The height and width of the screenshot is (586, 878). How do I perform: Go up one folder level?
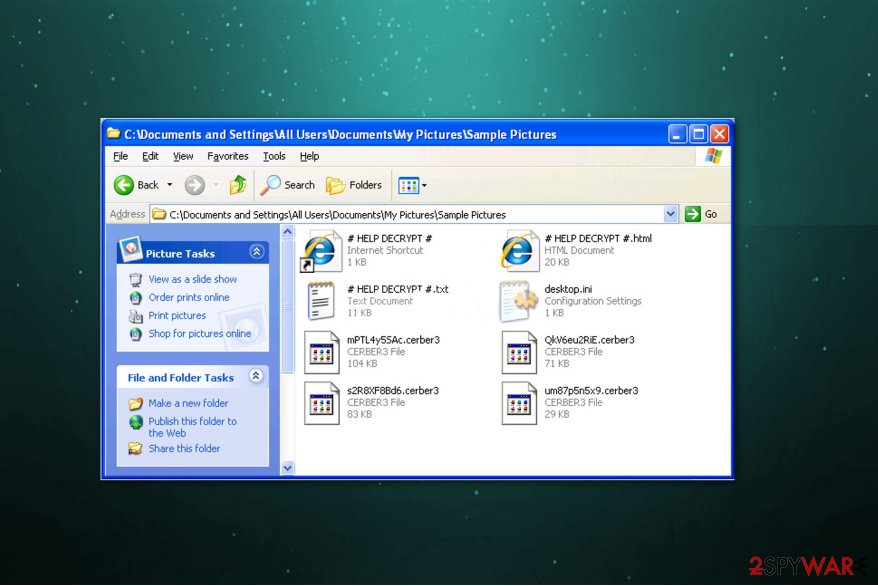tap(238, 185)
